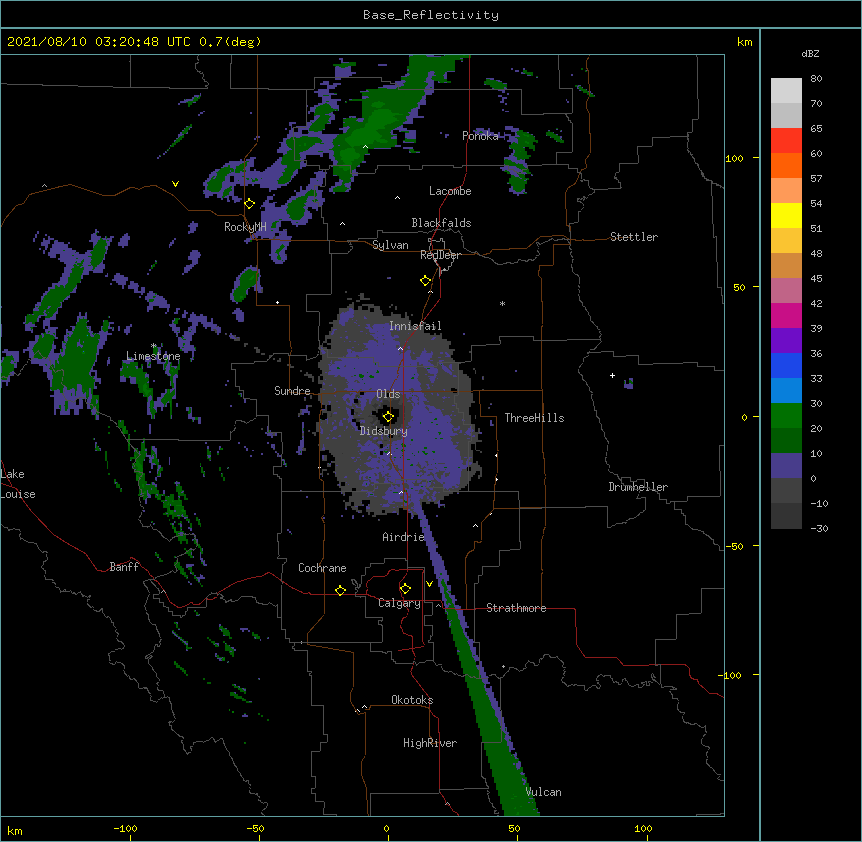
Task: Click the white asterisk above Limestone label
Action: click(154, 346)
